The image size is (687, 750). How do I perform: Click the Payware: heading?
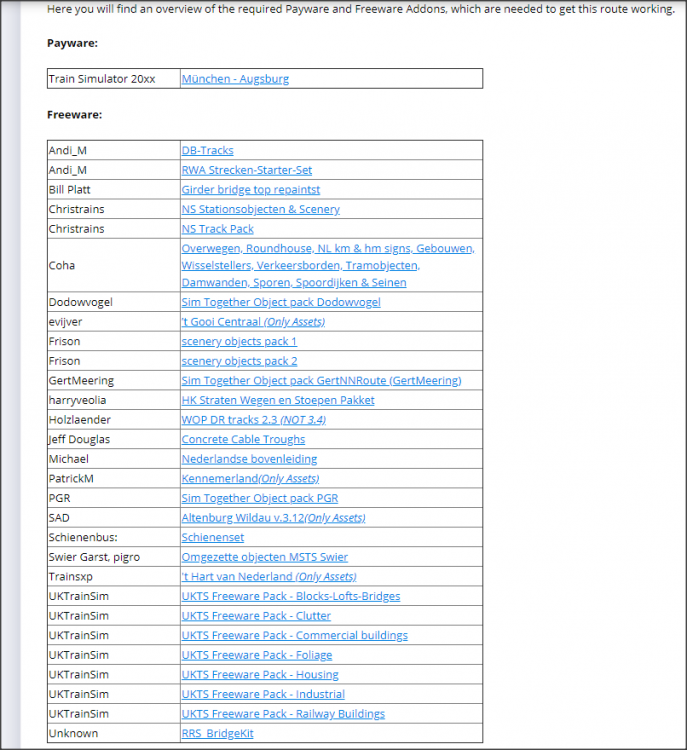click(x=72, y=44)
